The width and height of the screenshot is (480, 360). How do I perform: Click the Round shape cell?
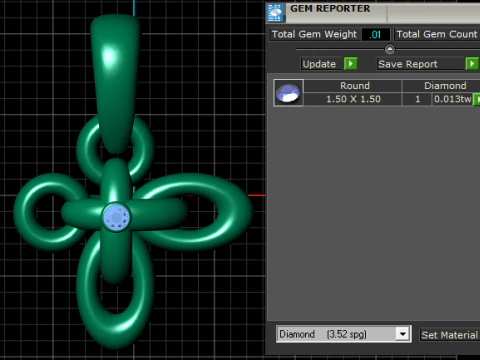pyautogui.click(x=354, y=86)
